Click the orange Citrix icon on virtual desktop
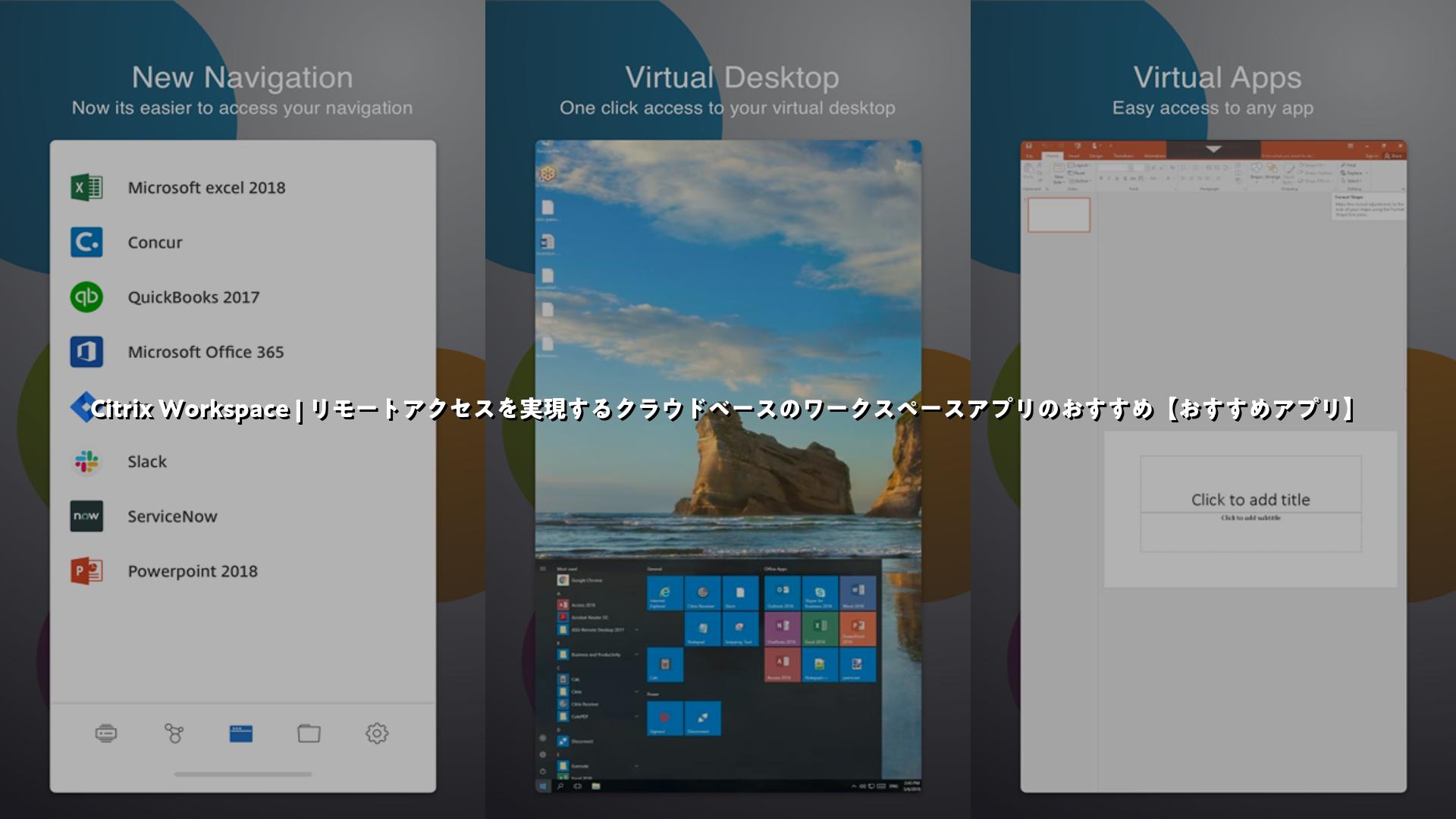The height and width of the screenshot is (819, 1456). coord(547,174)
